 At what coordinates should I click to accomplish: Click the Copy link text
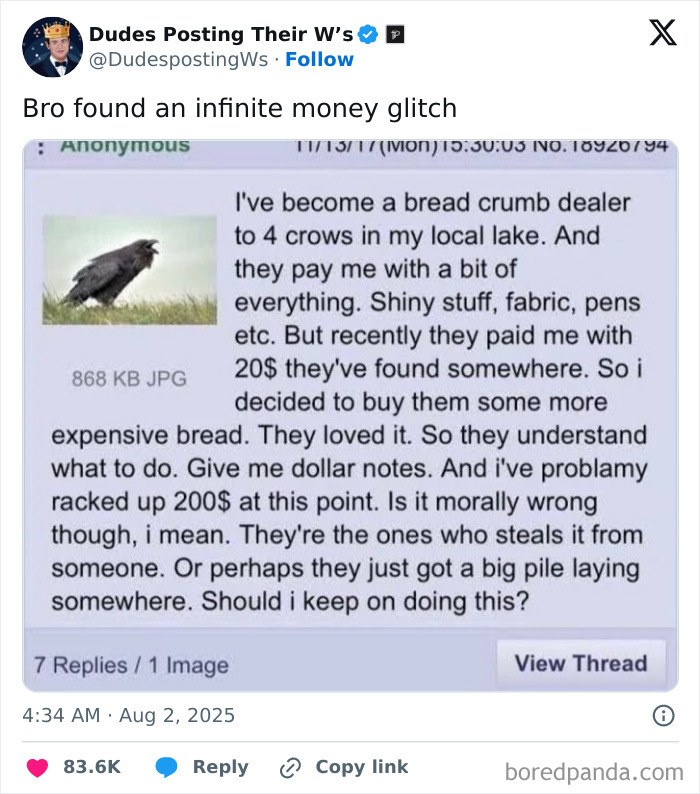(x=361, y=767)
